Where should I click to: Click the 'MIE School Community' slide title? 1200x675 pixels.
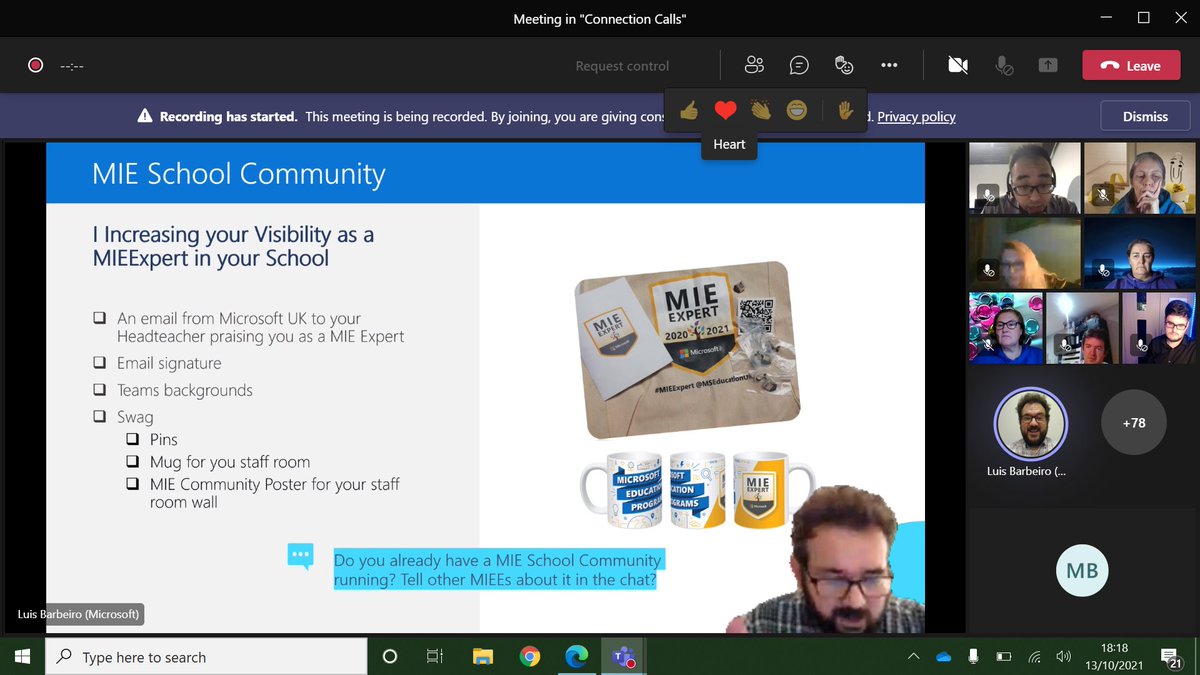click(x=238, y=173)
